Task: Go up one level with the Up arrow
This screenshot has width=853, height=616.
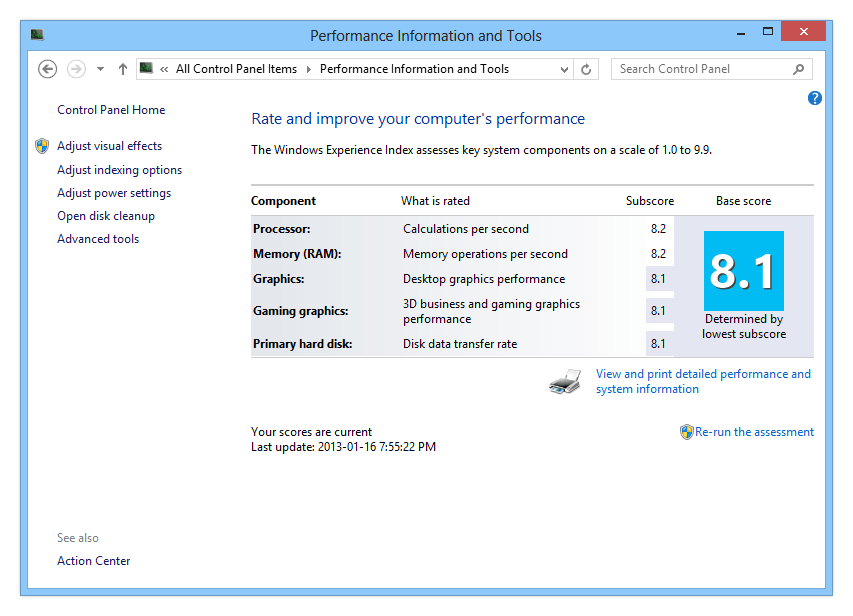Action: 123,69
